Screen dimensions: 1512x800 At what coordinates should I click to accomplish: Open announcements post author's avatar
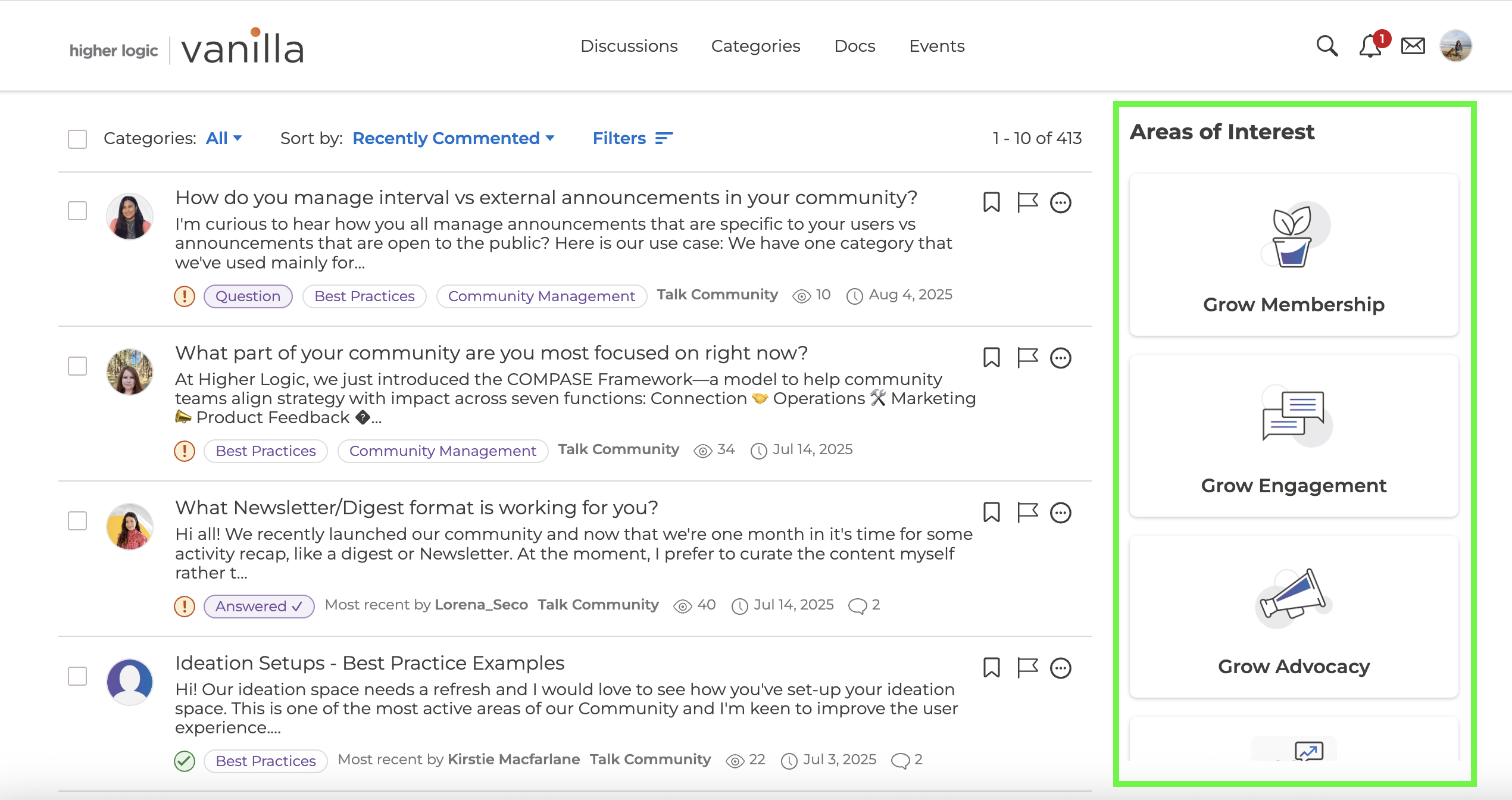130,216
